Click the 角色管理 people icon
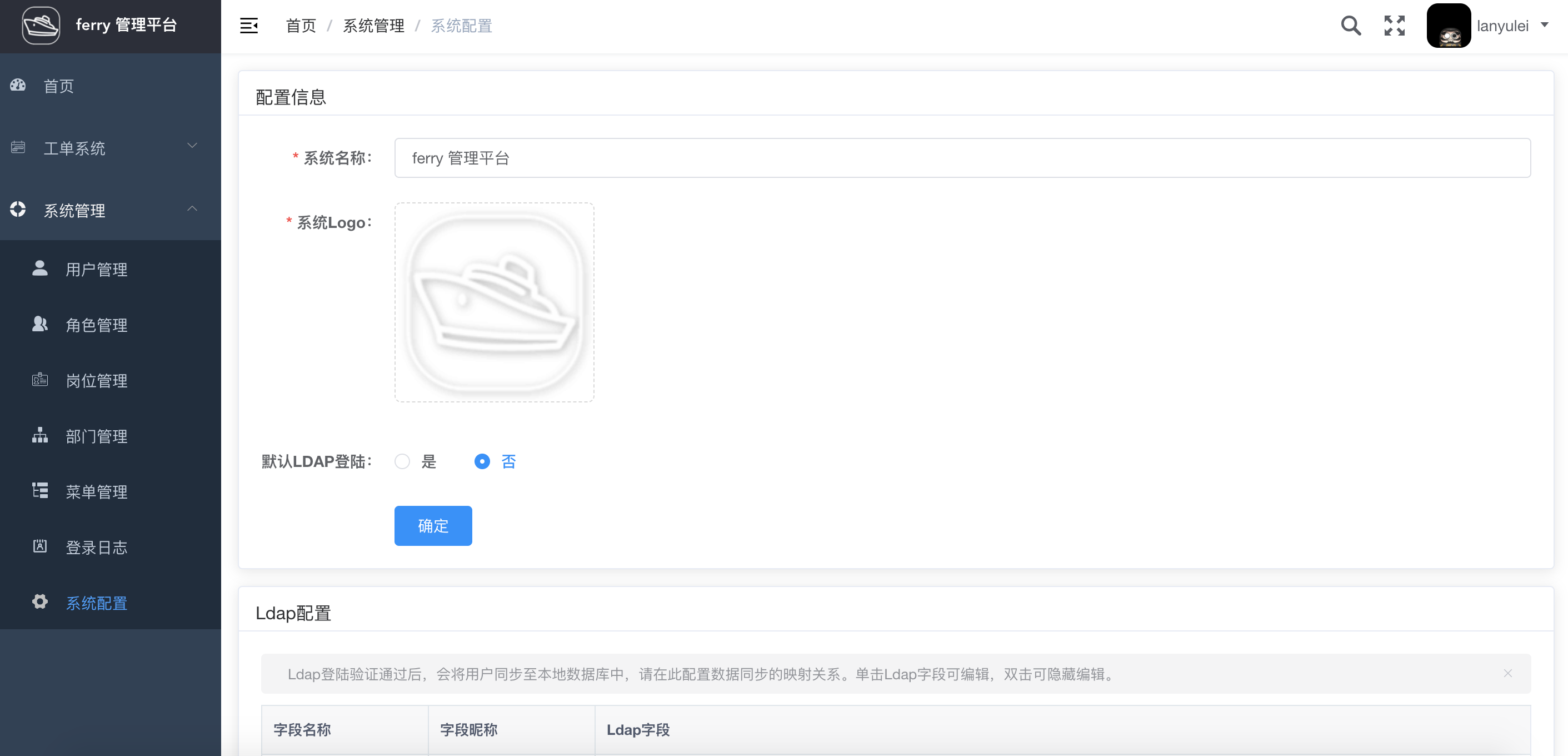Viewport: 1568px width, 756px height. tap(39, 324)
